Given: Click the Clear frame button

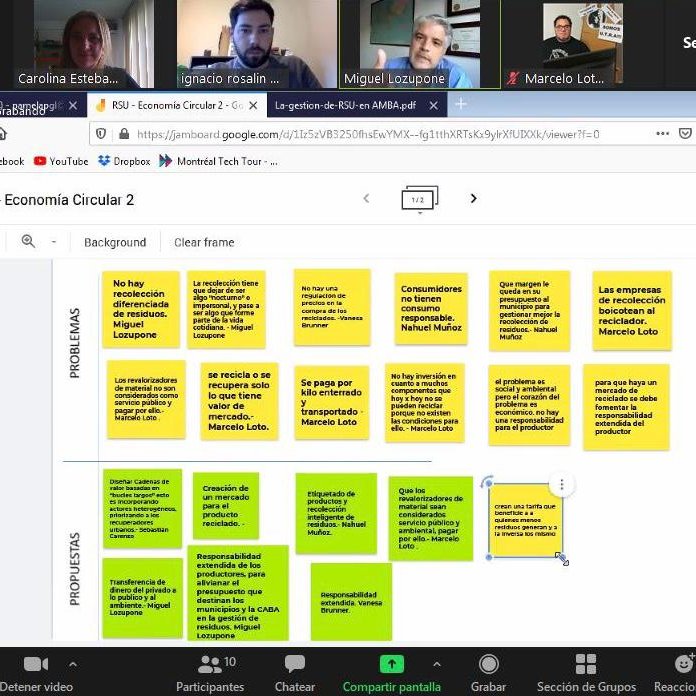Looking at the screenshot, I should pos(204,242).
